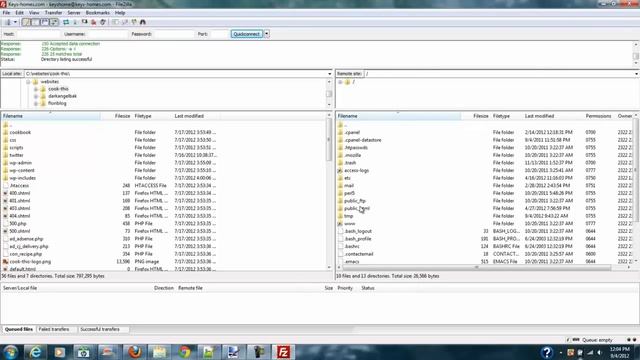Open the Edit menu
The image size is (640, 360).
(x=19, y=13)
